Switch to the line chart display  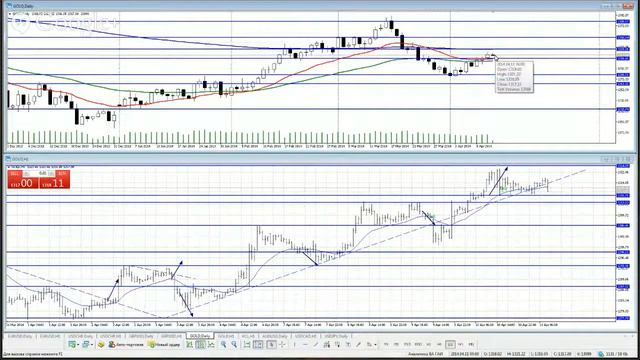click(x=211, y=344)
